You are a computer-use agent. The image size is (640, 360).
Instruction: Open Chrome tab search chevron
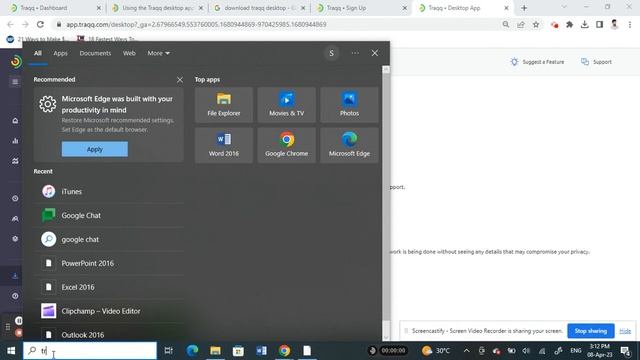564,7
